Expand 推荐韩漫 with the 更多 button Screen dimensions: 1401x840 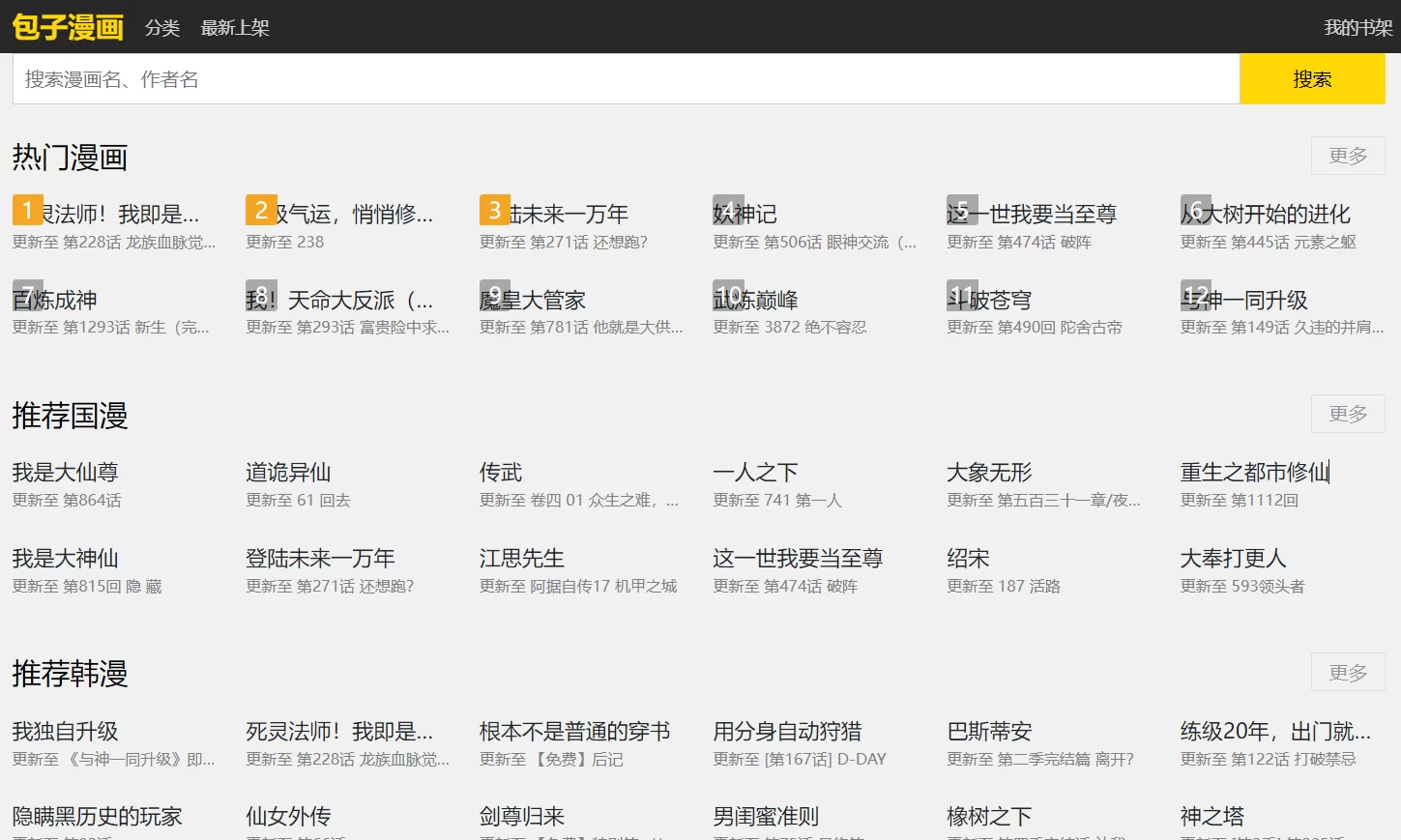click(1348, 672)
